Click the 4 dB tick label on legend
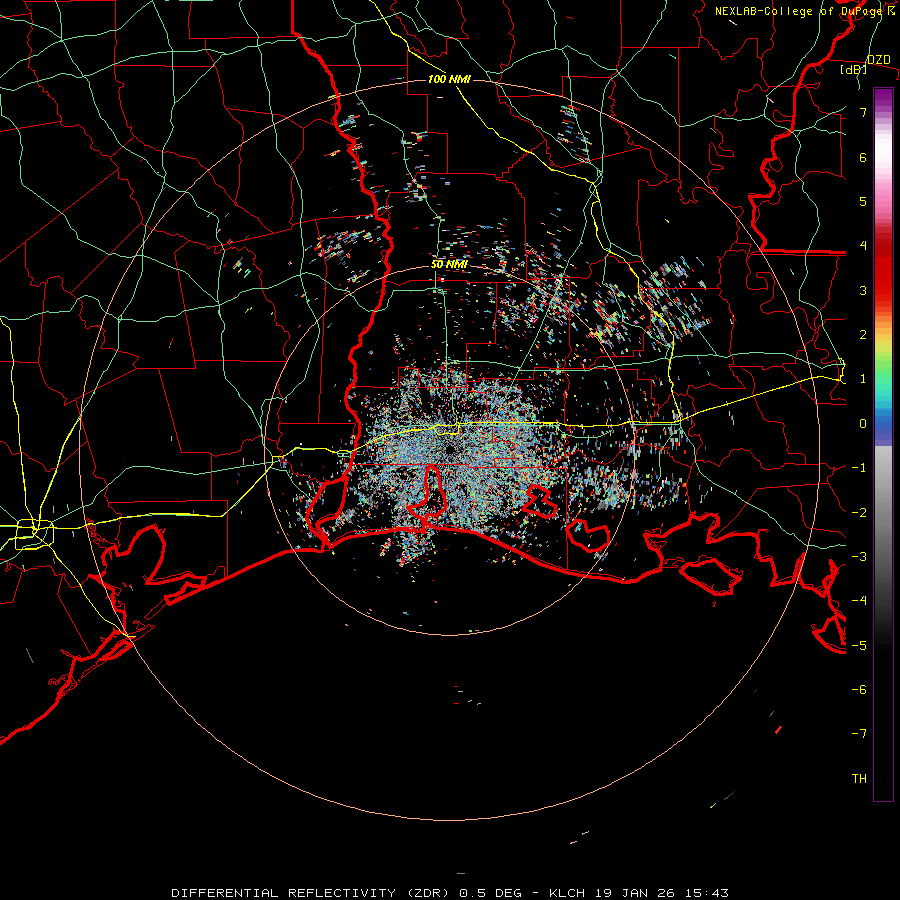The image size is (900, 900). point(863,246)
